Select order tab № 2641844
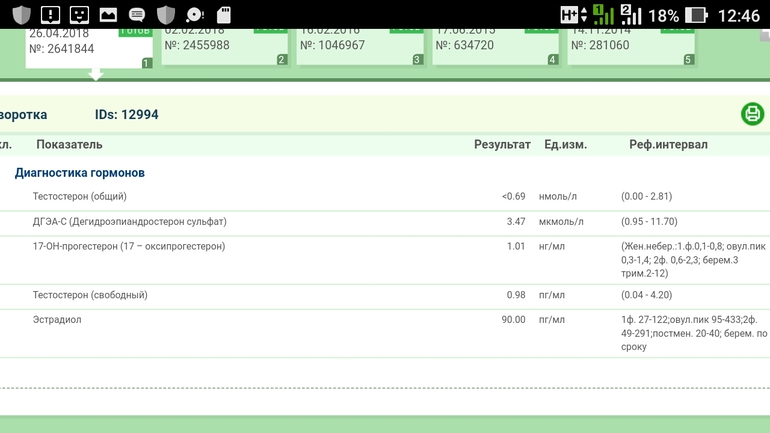This screenshot has width=770, height=433. [88, 46]
